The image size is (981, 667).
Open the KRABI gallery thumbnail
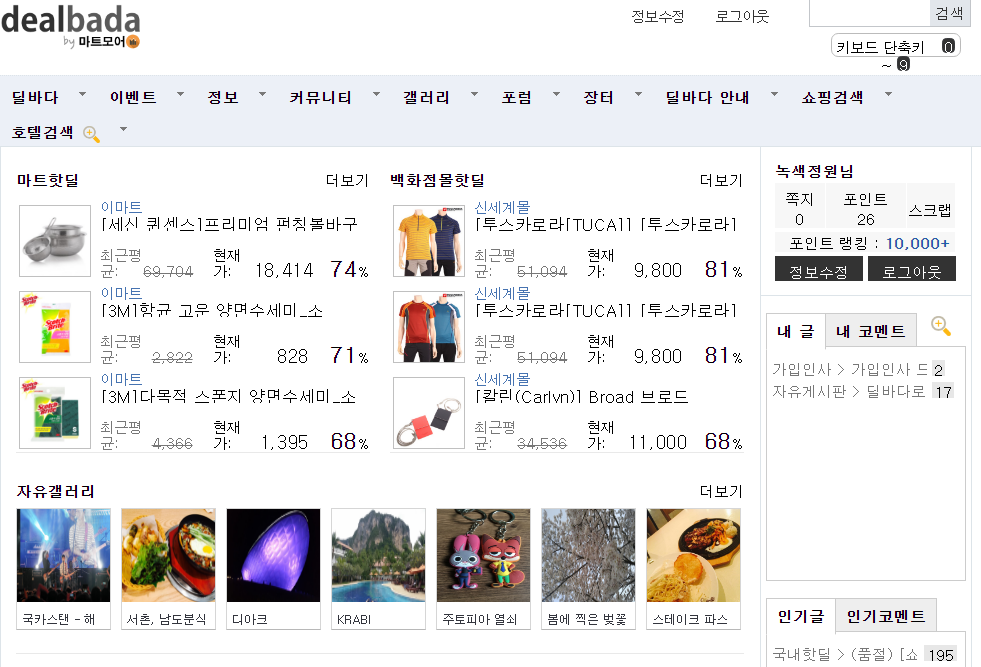(378, 556)
